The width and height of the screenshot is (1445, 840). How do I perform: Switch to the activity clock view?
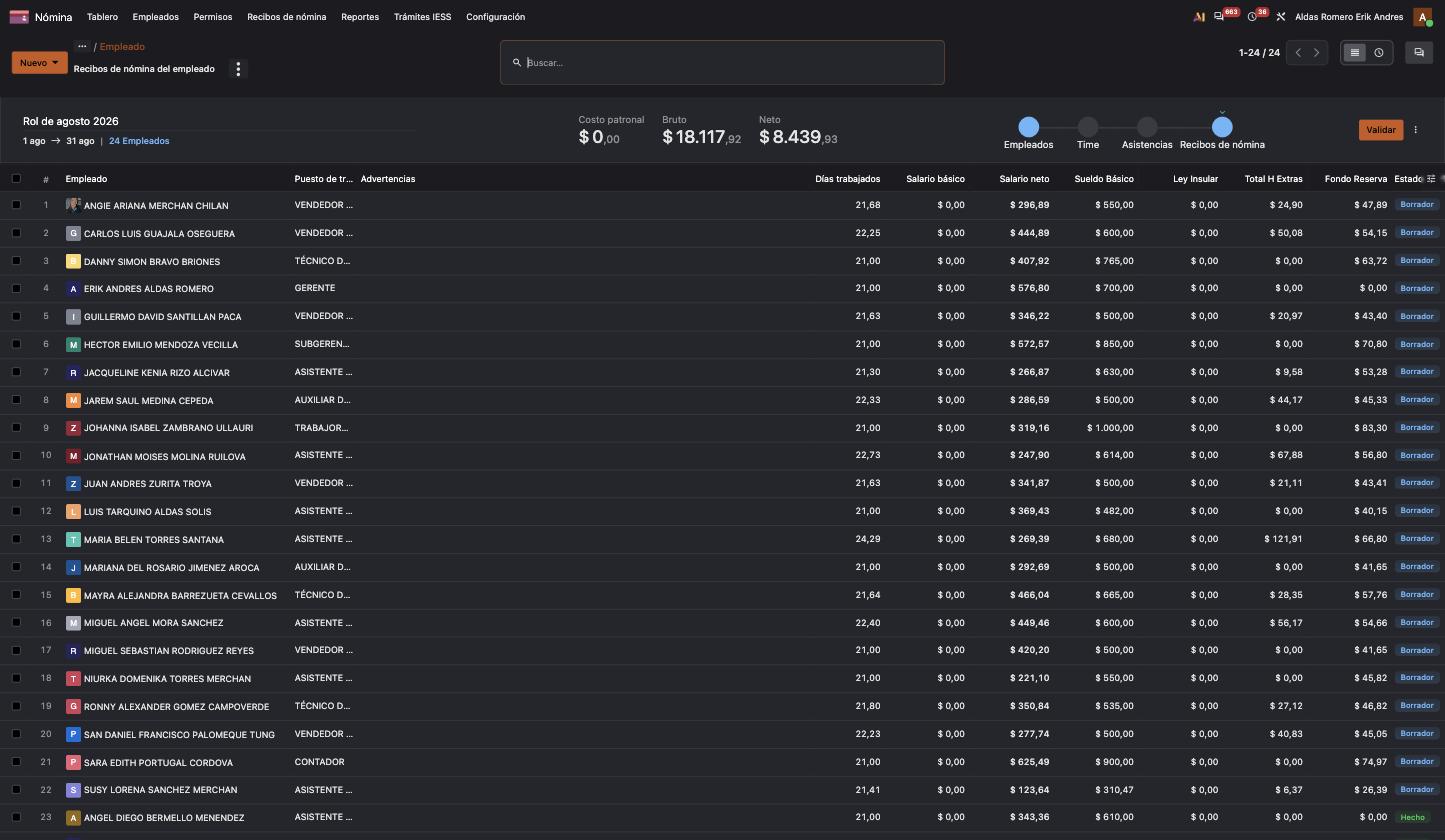1378,53
